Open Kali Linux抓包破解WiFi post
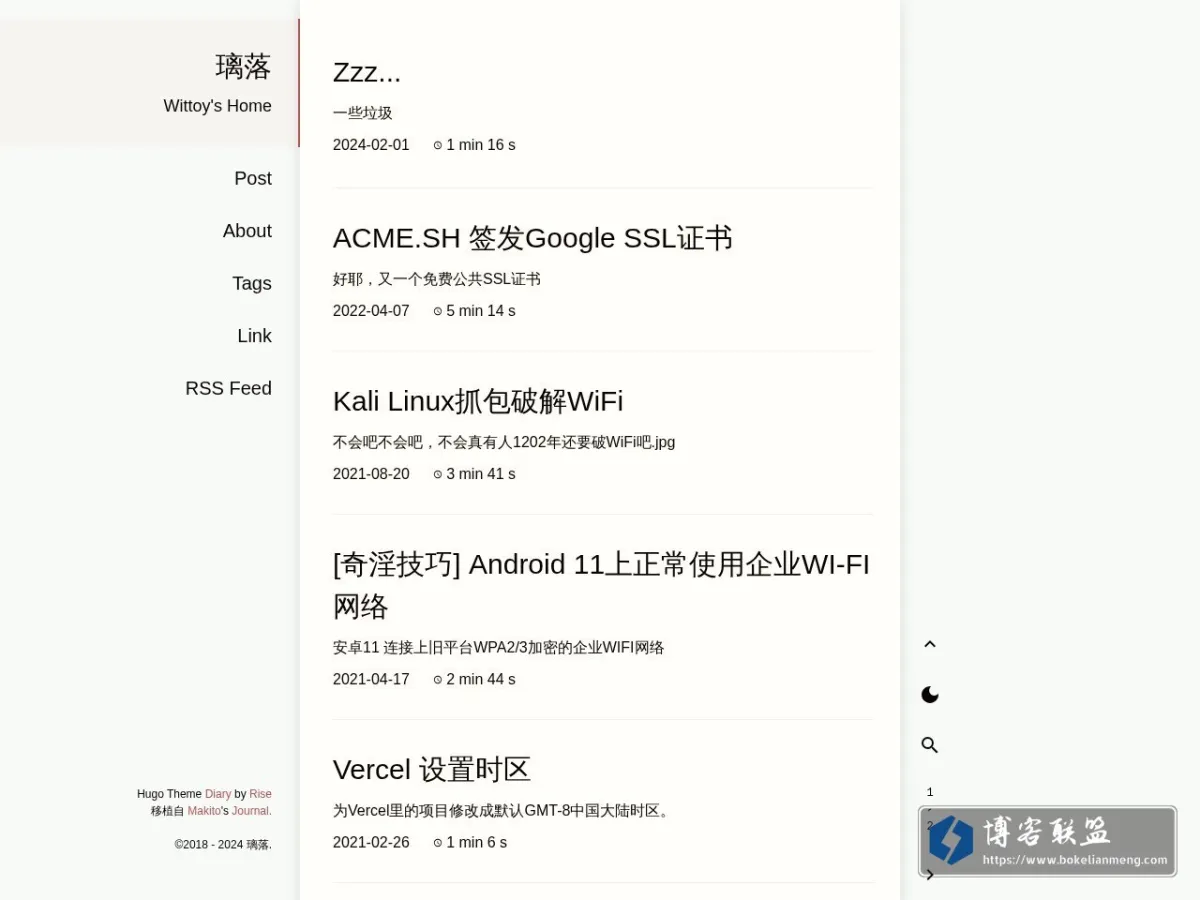 (x=478, y=401)
